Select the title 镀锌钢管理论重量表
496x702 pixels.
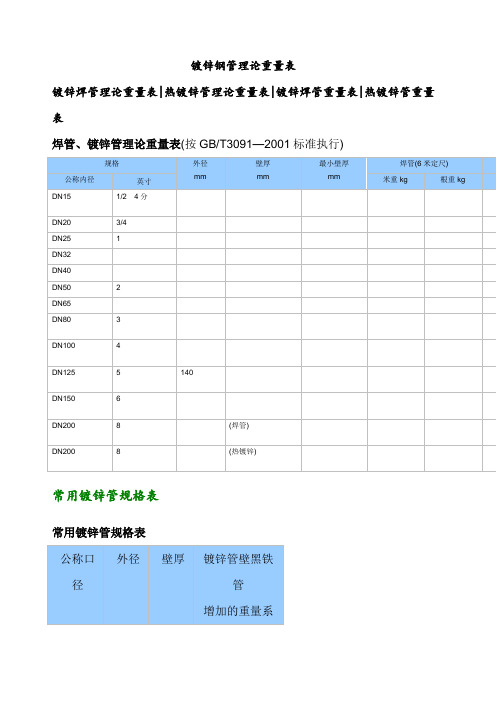pyautogui.click(x=243, y=66)
